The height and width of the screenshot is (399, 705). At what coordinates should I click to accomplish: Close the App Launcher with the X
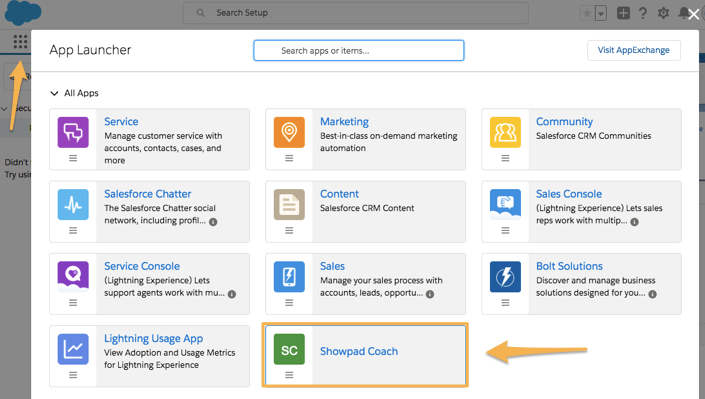(694, 14)
